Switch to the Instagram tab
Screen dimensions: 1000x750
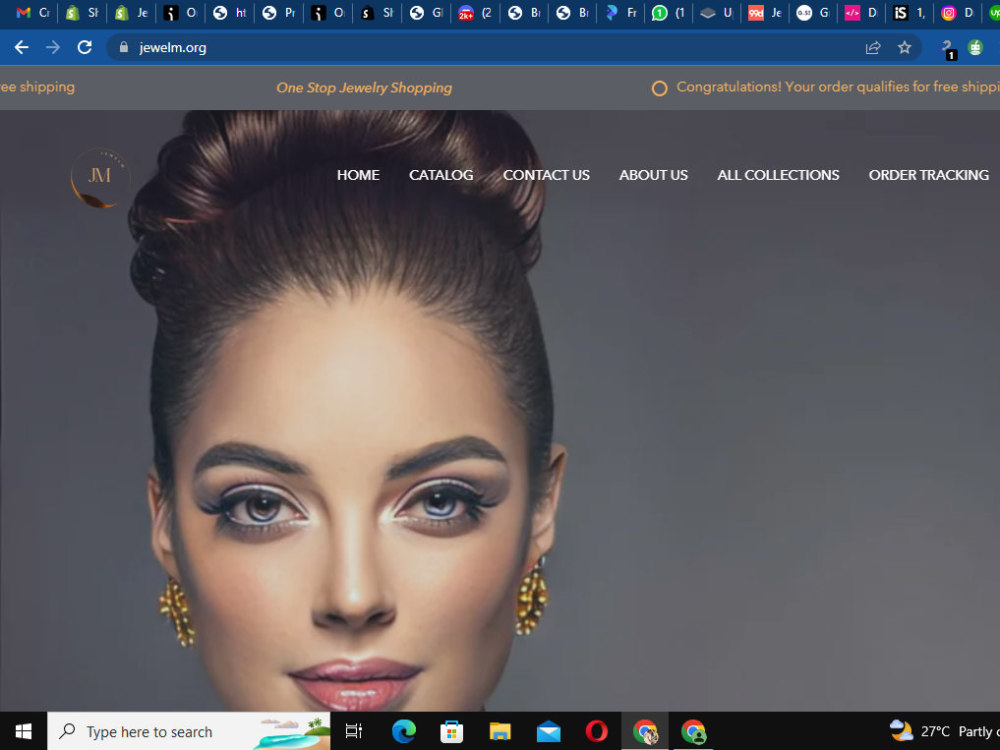pos(957,13)
